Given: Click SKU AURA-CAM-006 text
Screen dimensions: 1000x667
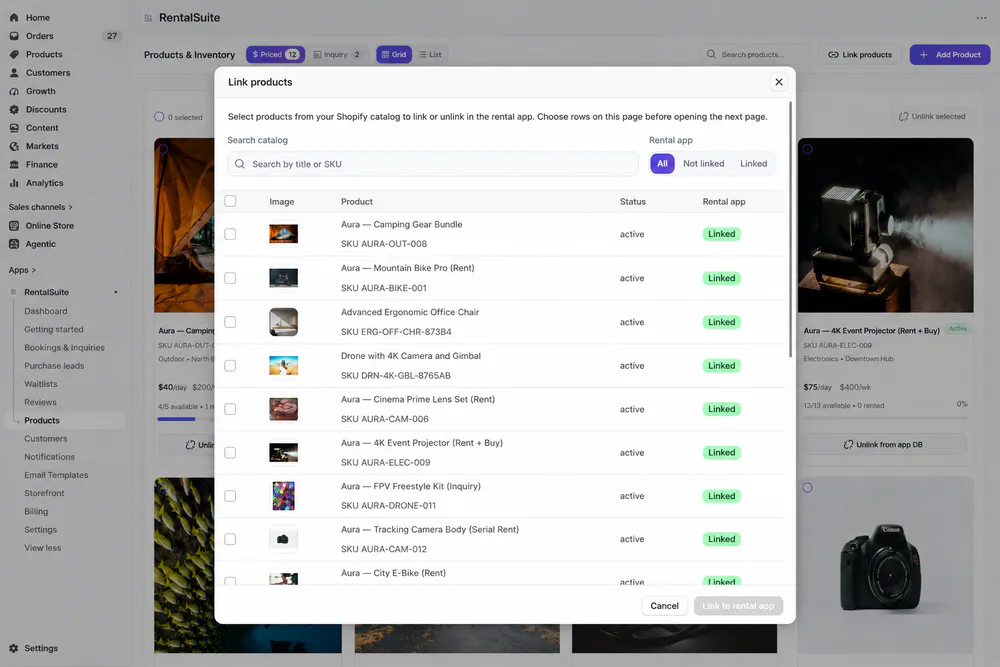Looking at the screenshot, I should 385,419.
